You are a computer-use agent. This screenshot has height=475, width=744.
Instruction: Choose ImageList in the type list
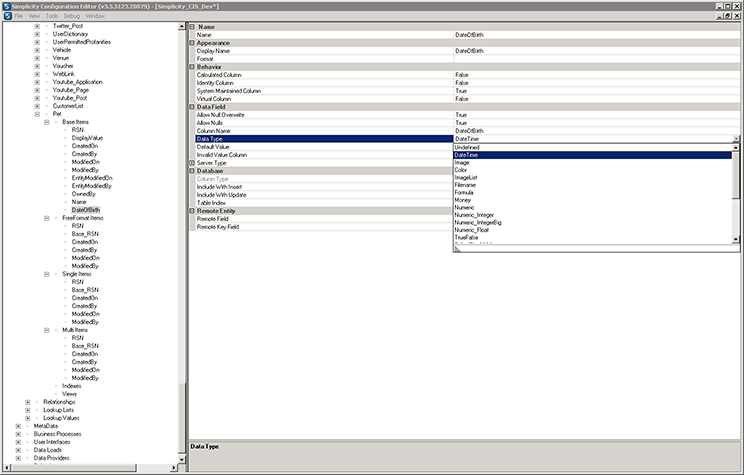(593, 177)
